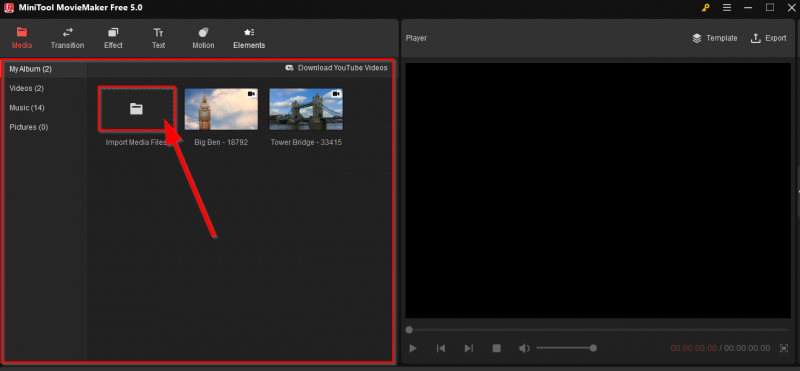Select the Tower Bridge video thumbnail
Screen dimensions: 800x371
pyautogui.click(x=306, y=109)
